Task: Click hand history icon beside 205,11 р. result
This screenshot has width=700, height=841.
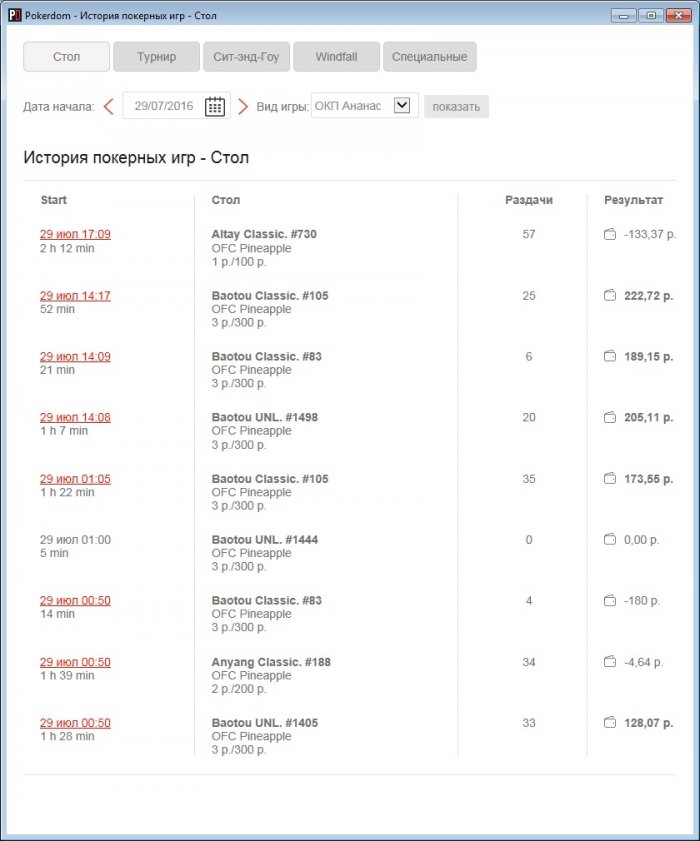Action: tap(610, 418)
